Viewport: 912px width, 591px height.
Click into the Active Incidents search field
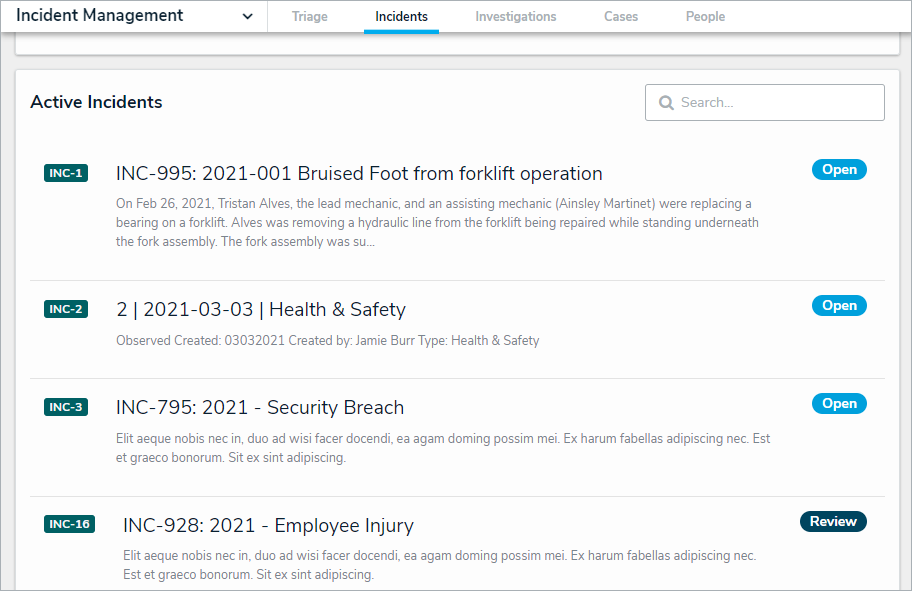point(775,103)
